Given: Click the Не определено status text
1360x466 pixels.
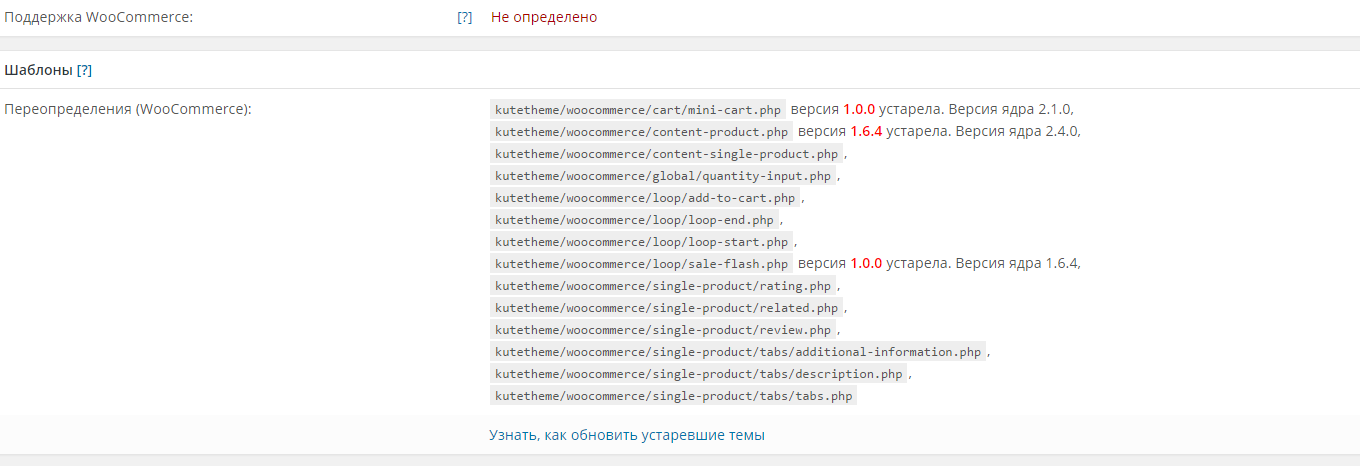Looking at the screenshot, I should tap(544, 17).
